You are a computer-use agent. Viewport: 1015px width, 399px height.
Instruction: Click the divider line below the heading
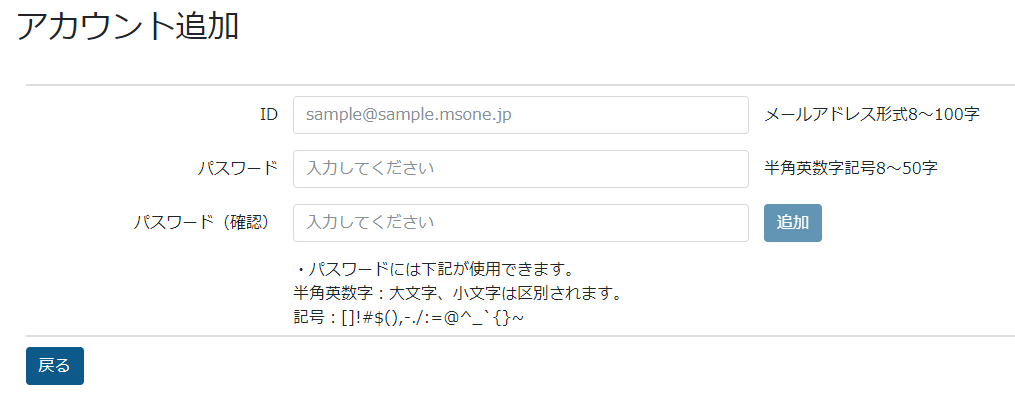coord(520,85)
